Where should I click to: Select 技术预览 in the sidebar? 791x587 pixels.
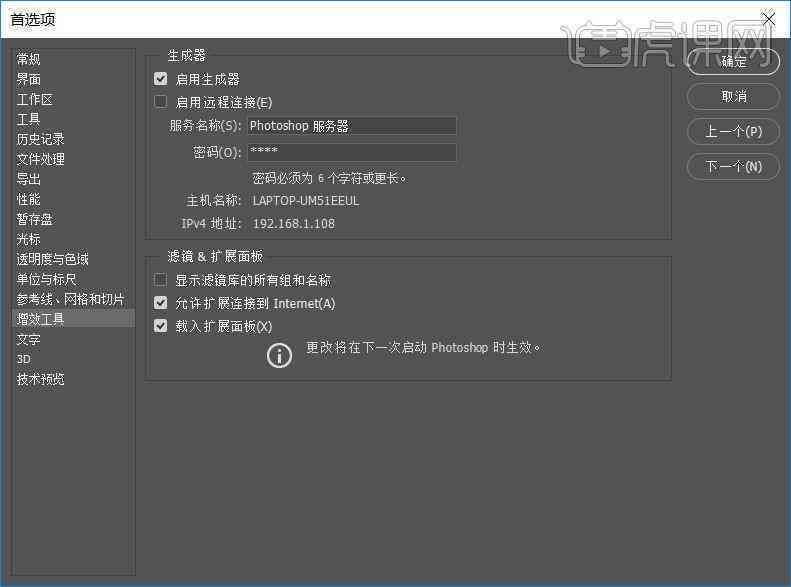pos(40,379)
